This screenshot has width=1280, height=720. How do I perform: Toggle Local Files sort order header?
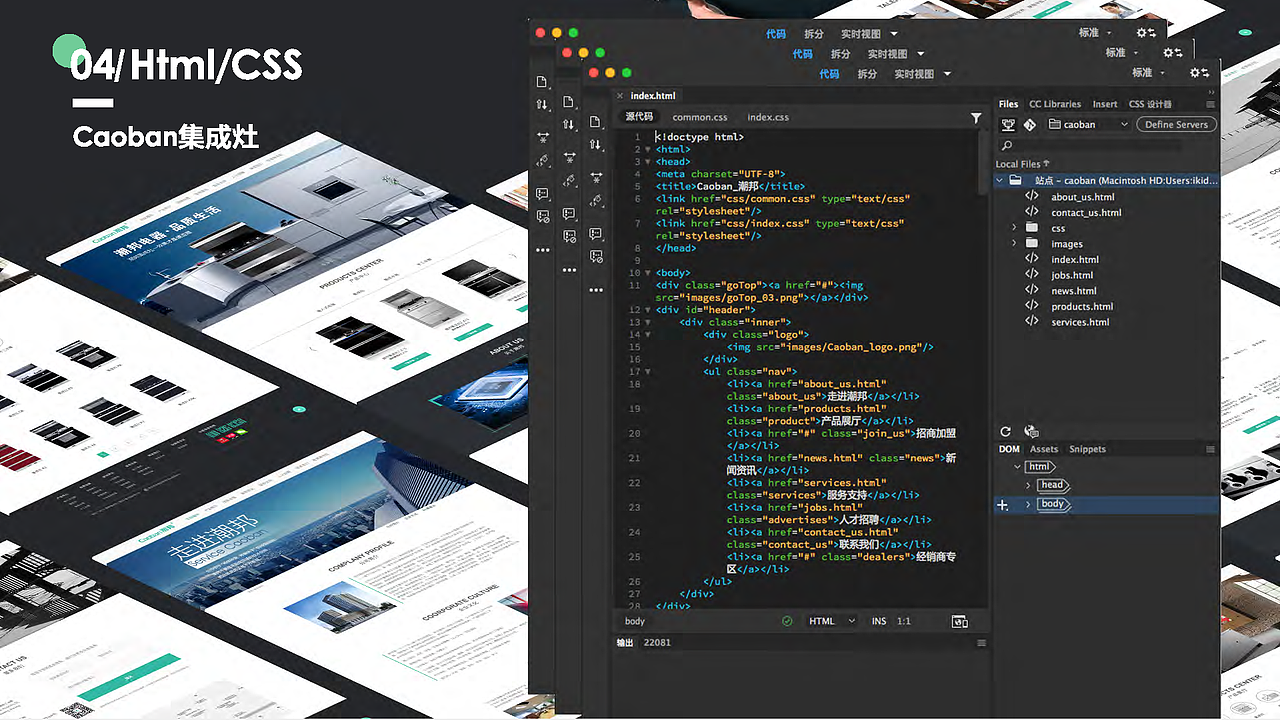[1023, 164]
